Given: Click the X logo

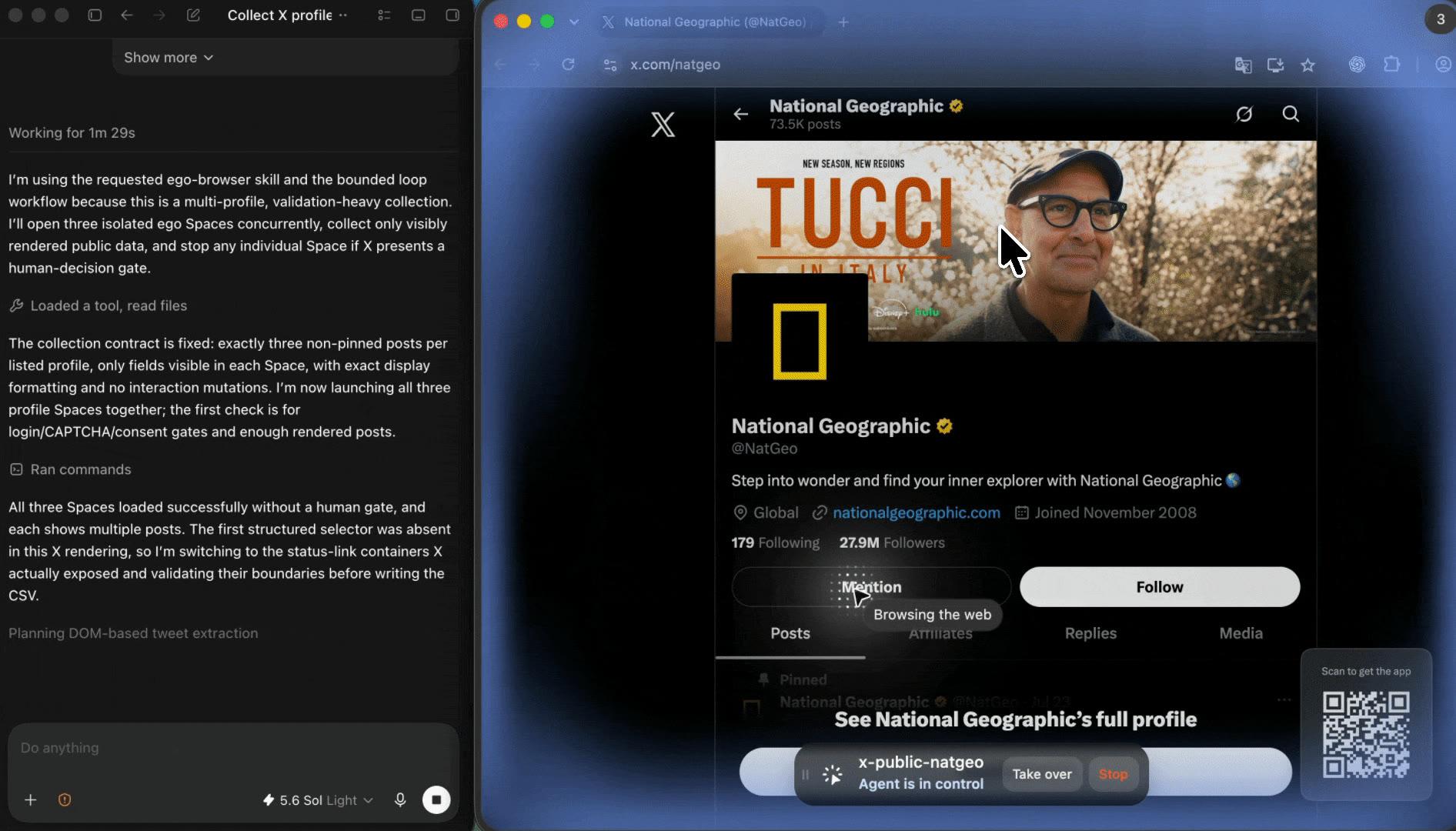Looking at the screenshot, I should (x=663, y=125).
